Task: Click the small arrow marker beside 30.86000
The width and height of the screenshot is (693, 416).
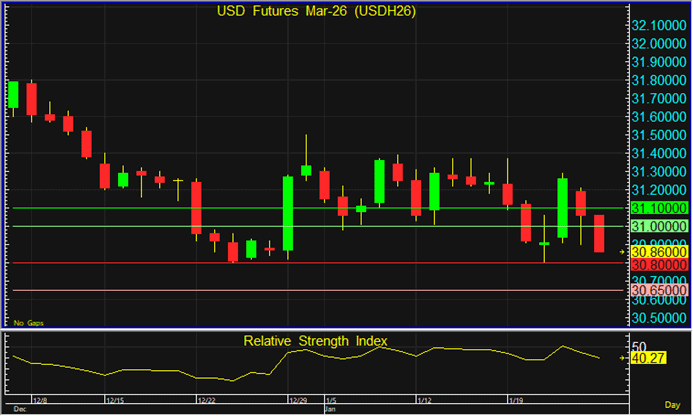Action: click(624, 253)
